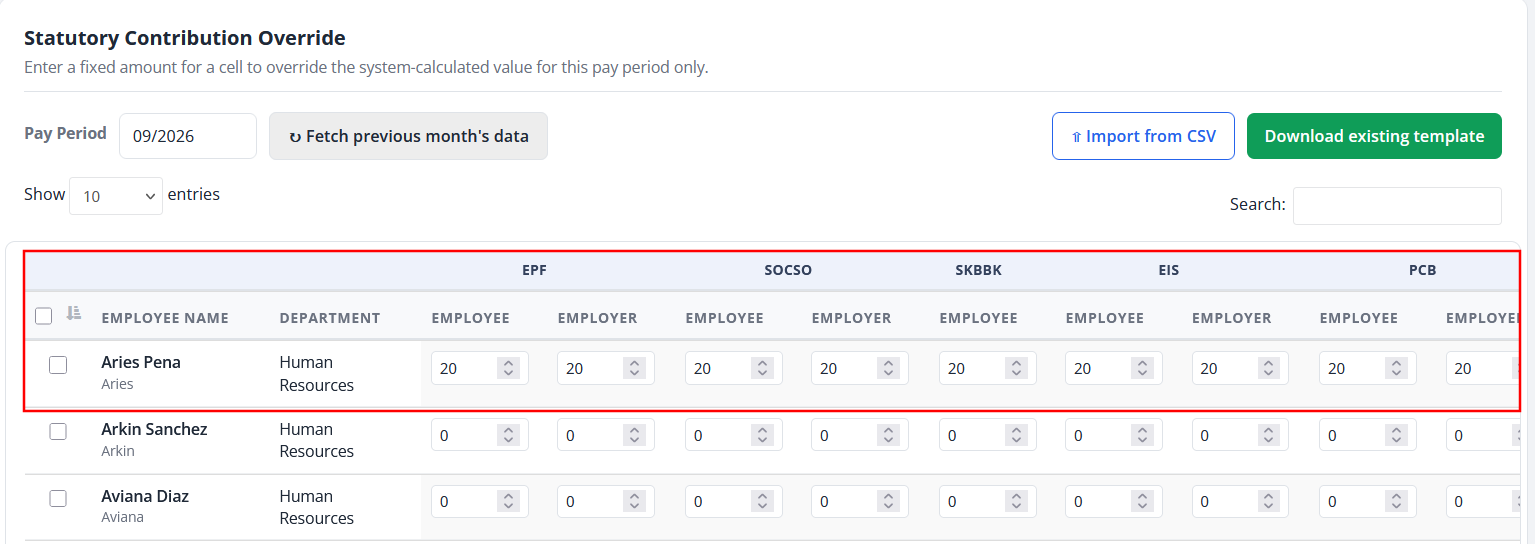The image size is (1535, 544).
Task: Click stepper arrows on Aviana Diaz EIS employee
Action: pyautogui.click(x=1142, y=502)
